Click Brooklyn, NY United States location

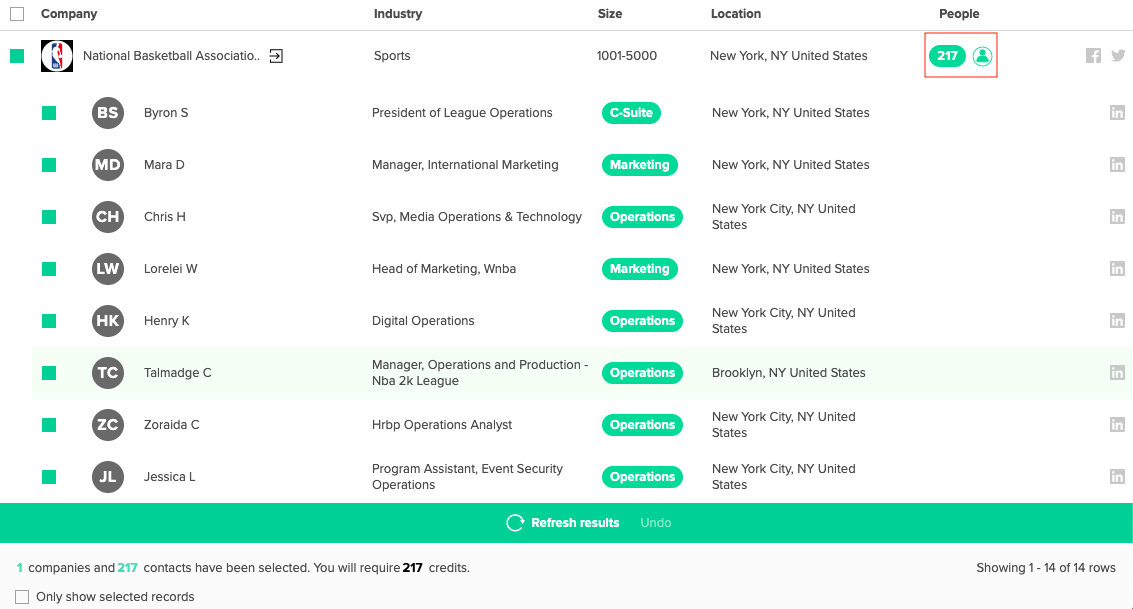click(x=788, y=373)
